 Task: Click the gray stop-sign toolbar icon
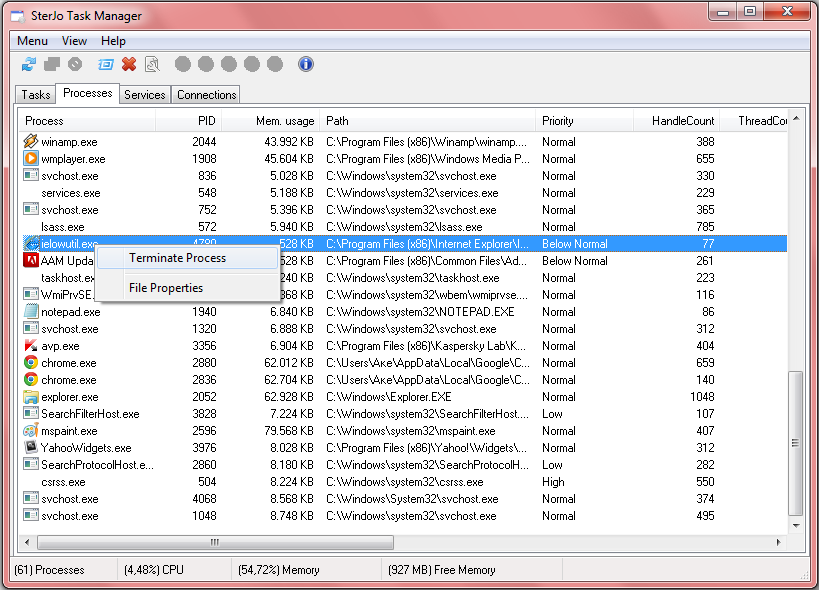75,64
